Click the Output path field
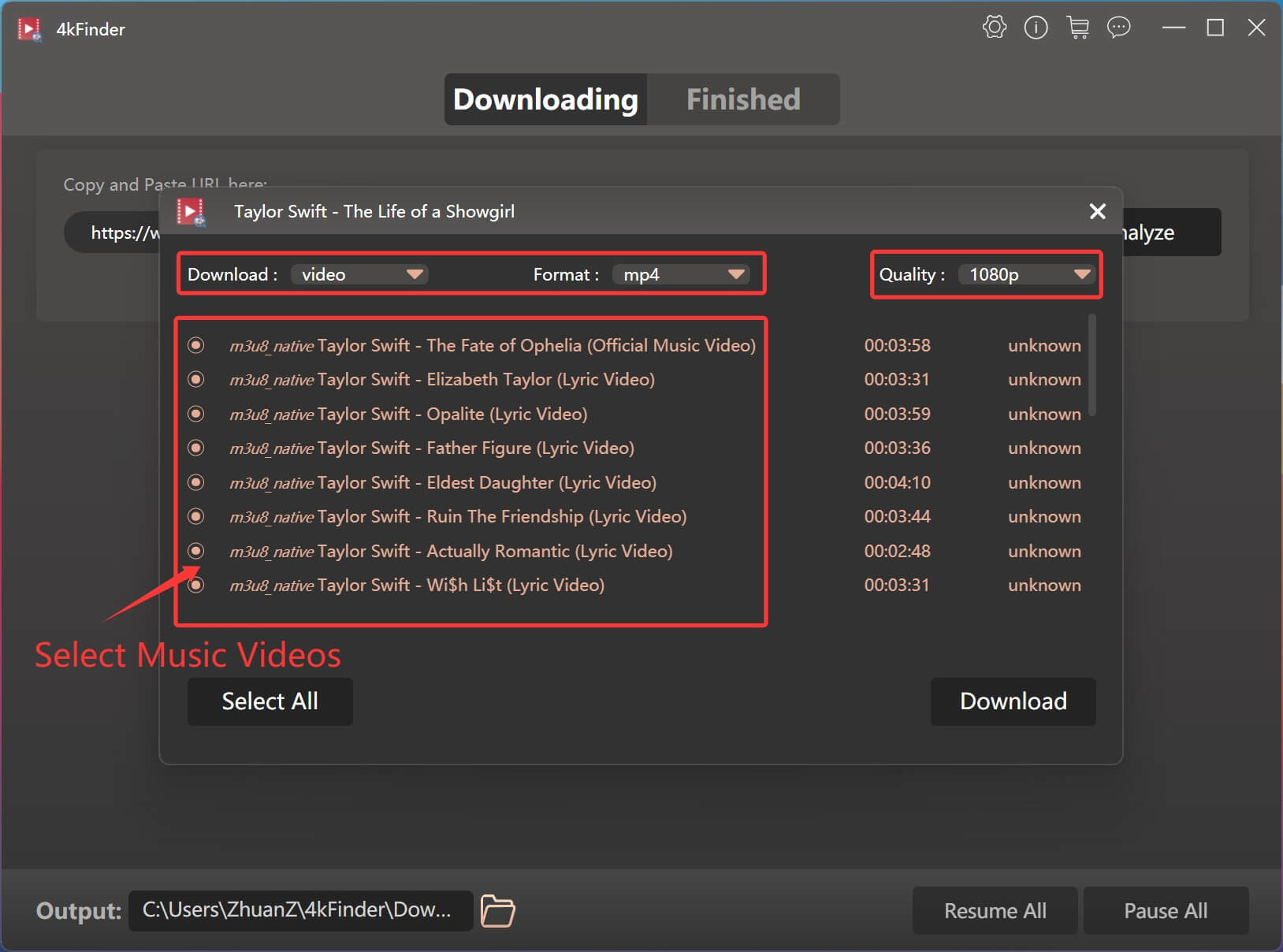1283x952 pixels. (x=300, y=911)
